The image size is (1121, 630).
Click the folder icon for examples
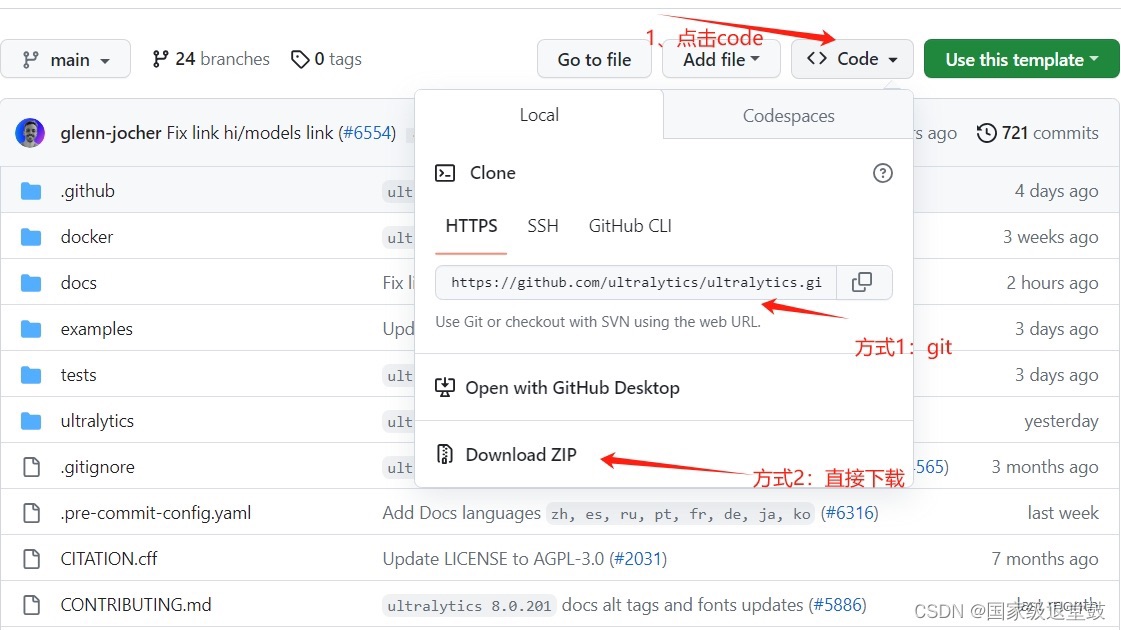31,329
